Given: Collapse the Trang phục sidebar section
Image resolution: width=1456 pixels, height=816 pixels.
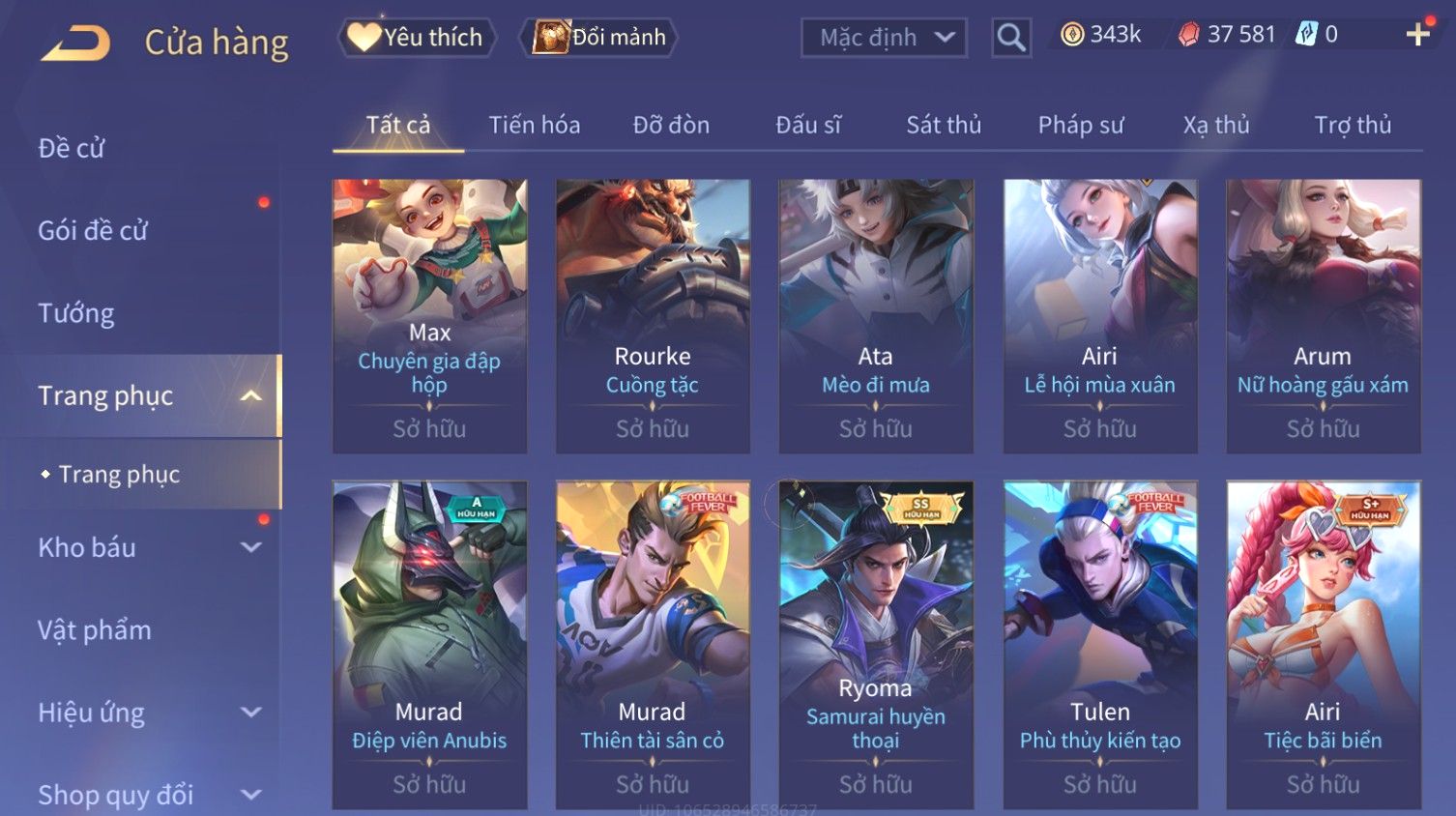Looking at the screenshot, I should tap(251, 395).
